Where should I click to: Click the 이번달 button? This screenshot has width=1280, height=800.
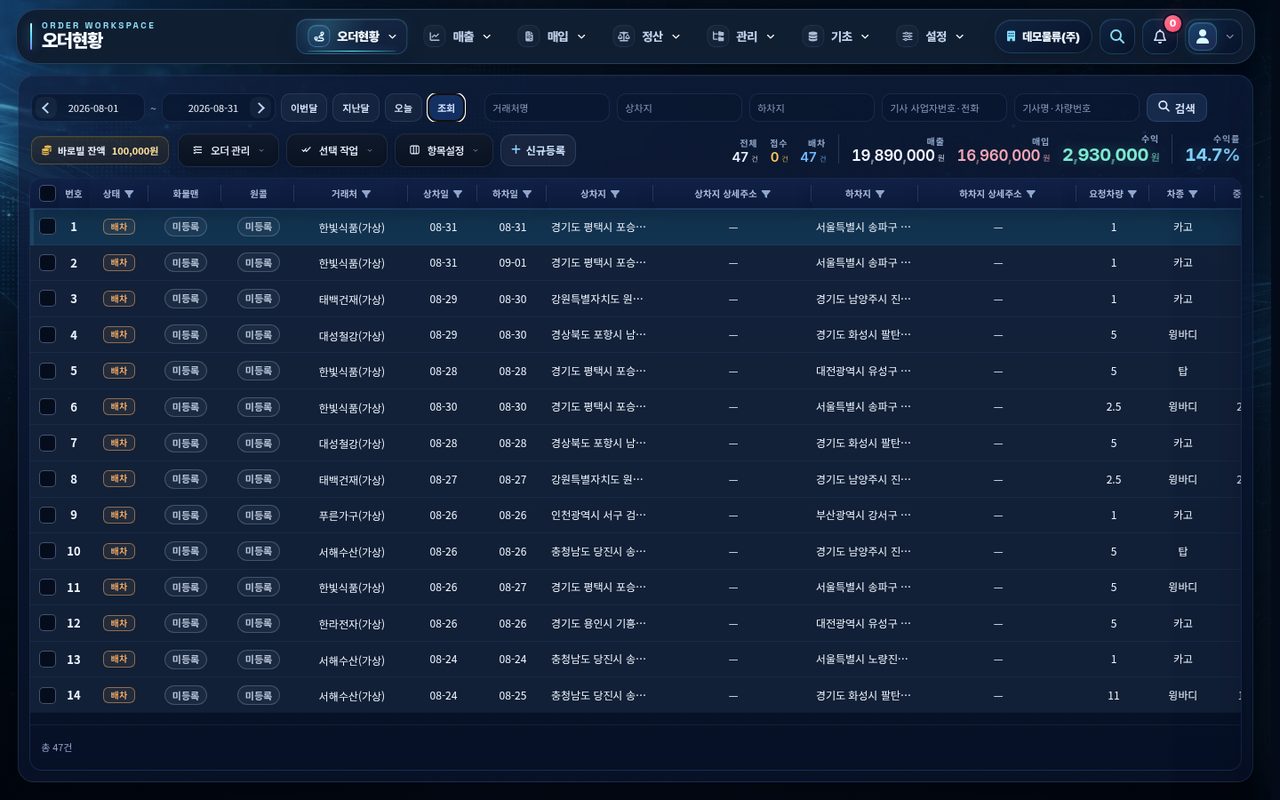tap(304, 108)
